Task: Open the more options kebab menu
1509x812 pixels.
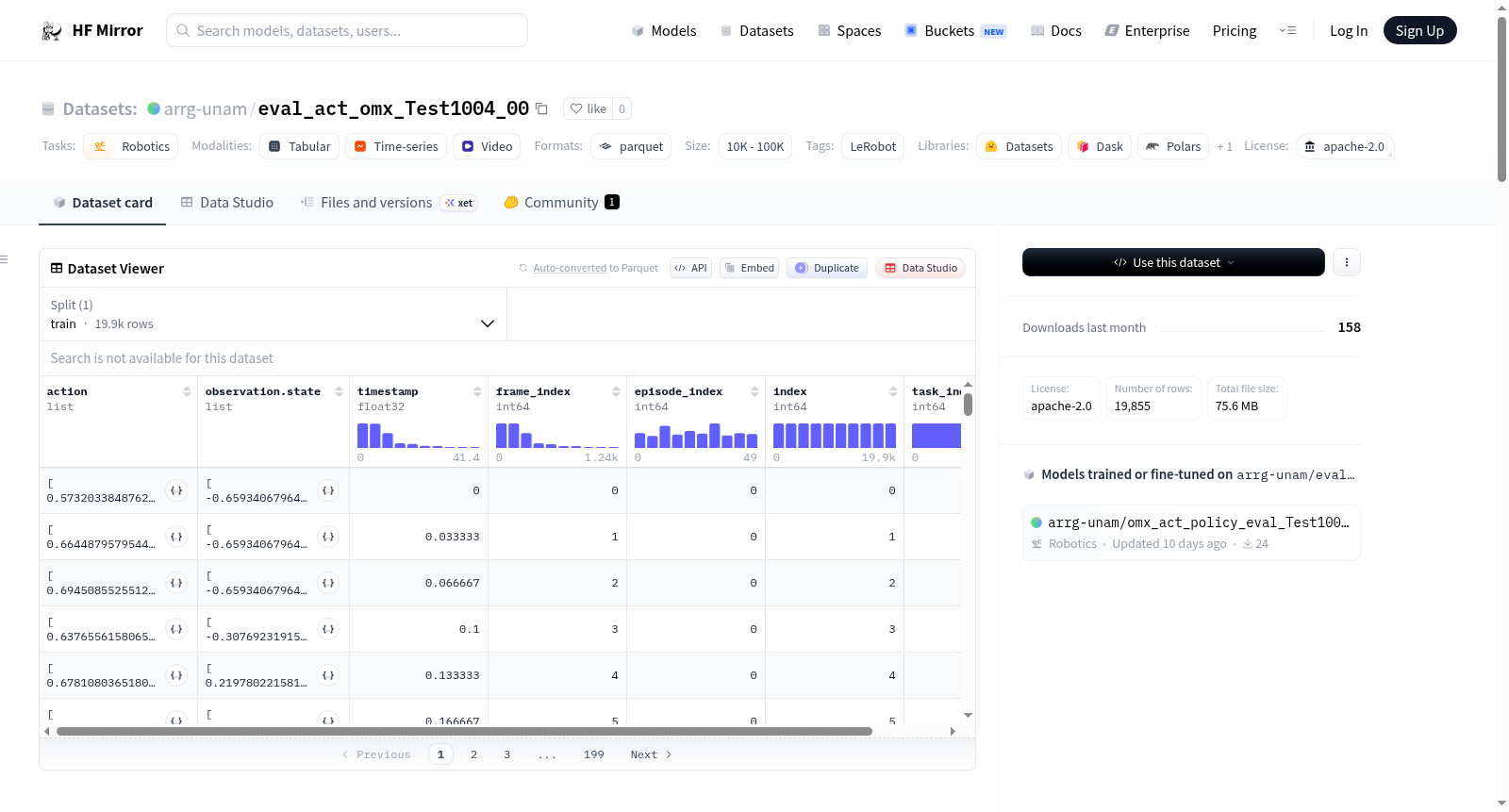Action: pyautogui.click(x=1347, y=262)
